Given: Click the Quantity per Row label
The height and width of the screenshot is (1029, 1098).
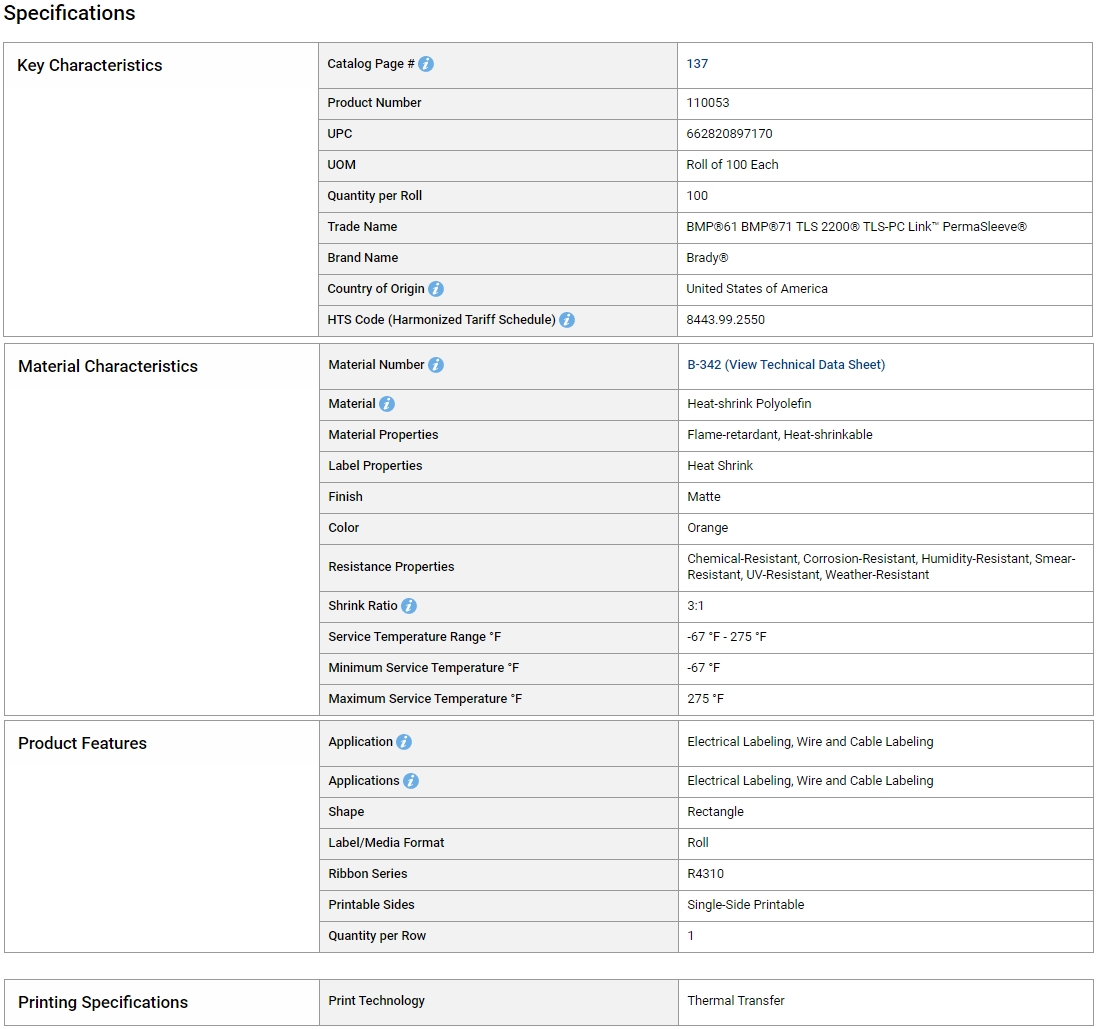Looking at the screenshot, I should click(x=377, y=936).
